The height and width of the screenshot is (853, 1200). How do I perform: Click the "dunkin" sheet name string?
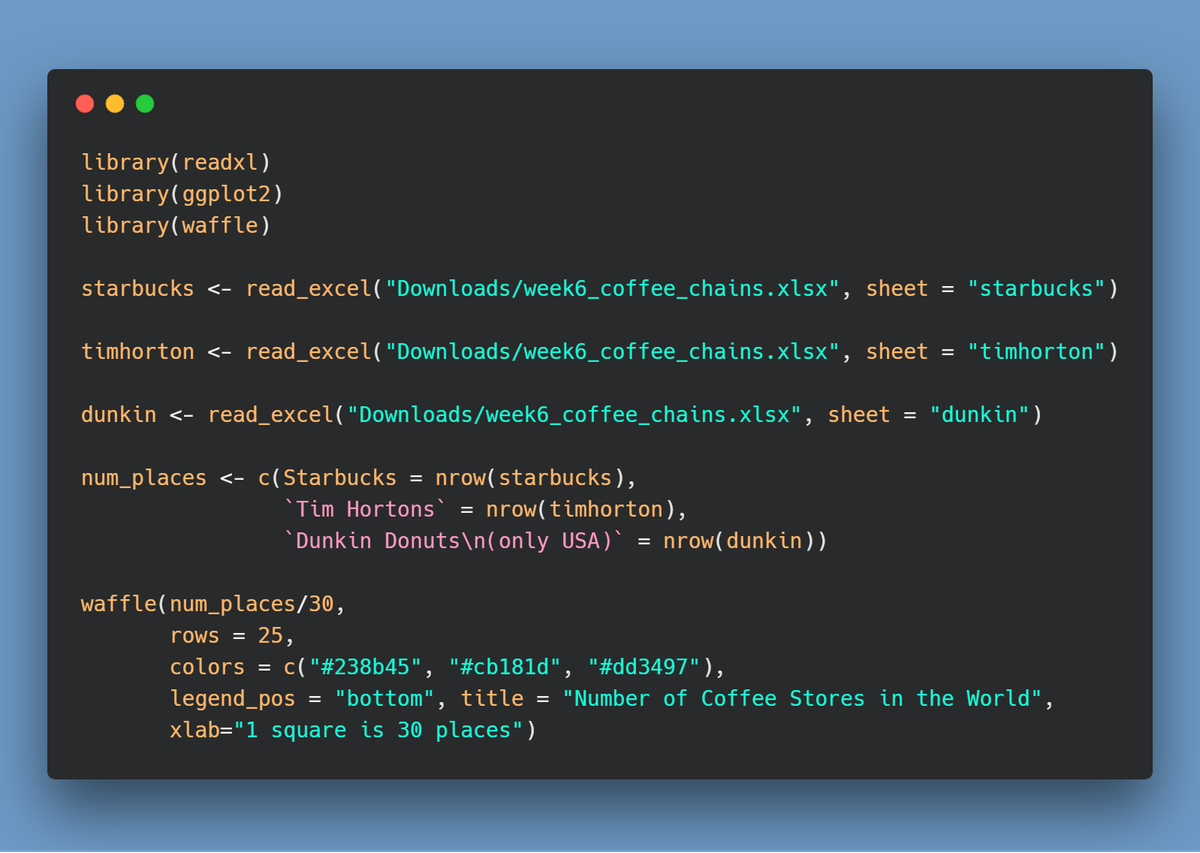pyautogui.click(x=978, y=415)
